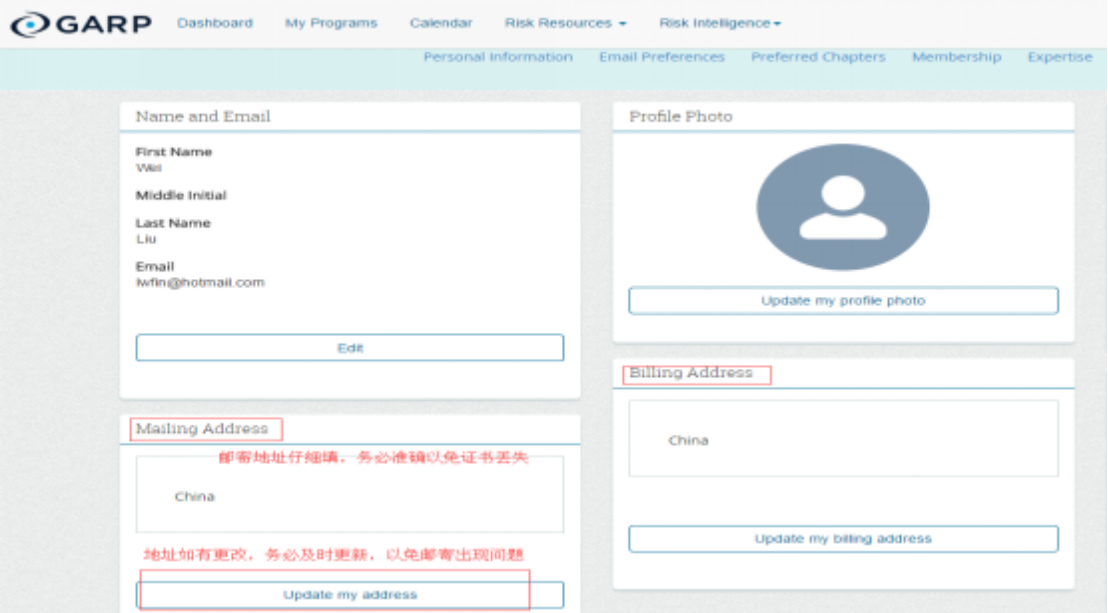Click the Name and Email heading
This screenshot has width=1108, height=613.
(x=203, y=117)
